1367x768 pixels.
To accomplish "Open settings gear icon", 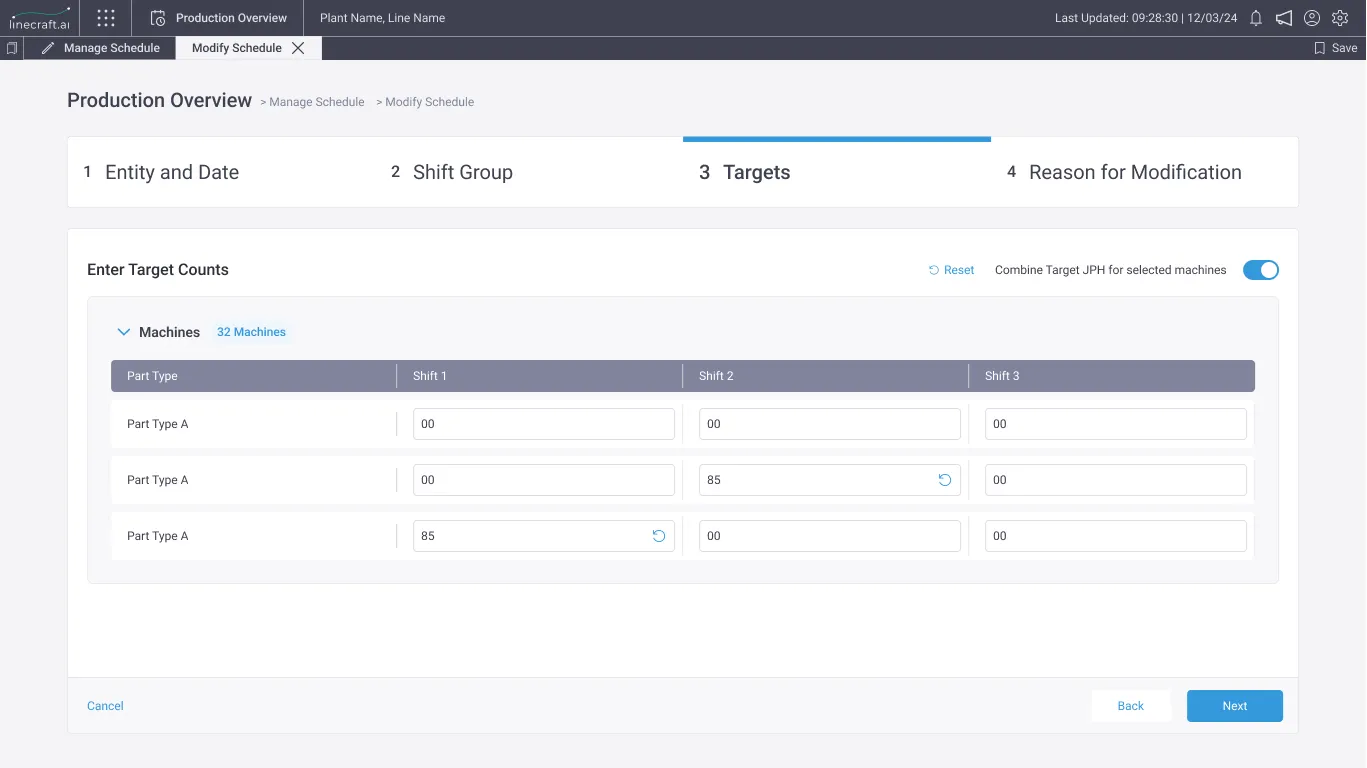I will [1340, 18].
